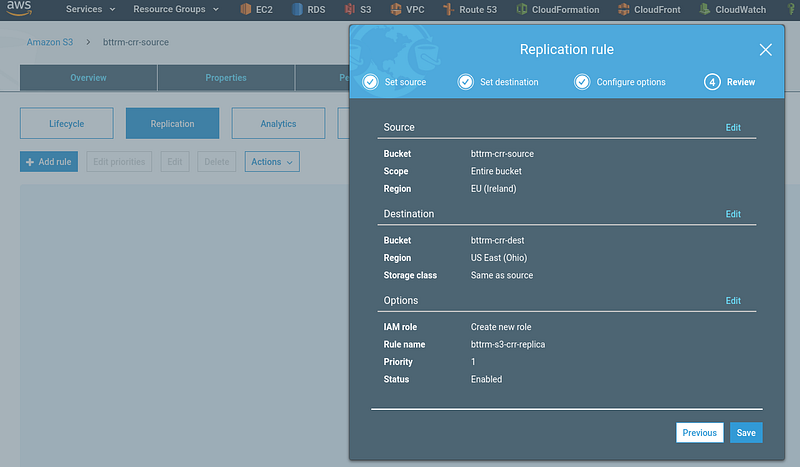Click the US East (Ohio) value
Image resolution: width=800 pixels, height=467 pixels.
(x=498, y=258)
